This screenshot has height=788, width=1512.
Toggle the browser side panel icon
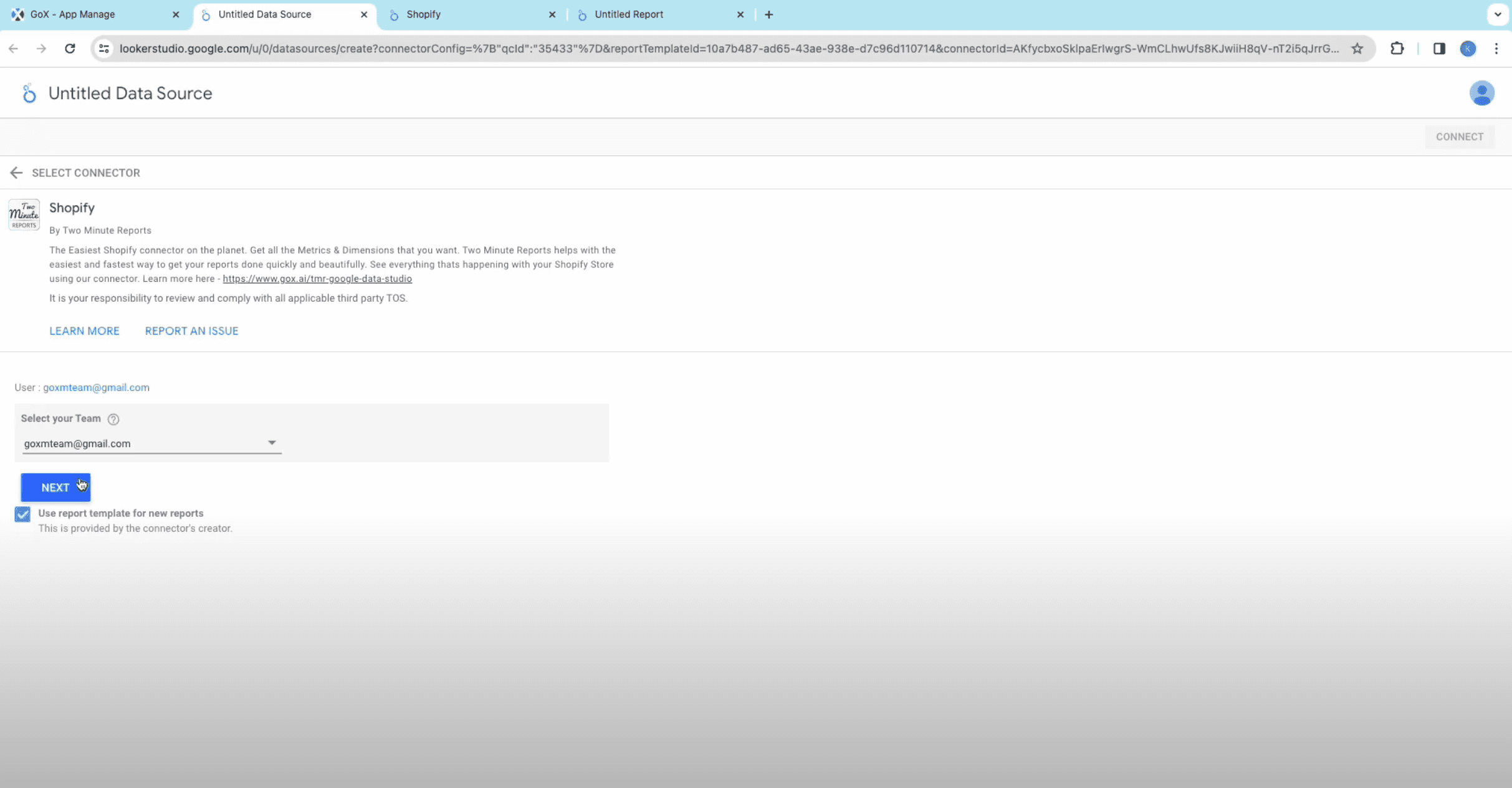[x=1438, y=49]
